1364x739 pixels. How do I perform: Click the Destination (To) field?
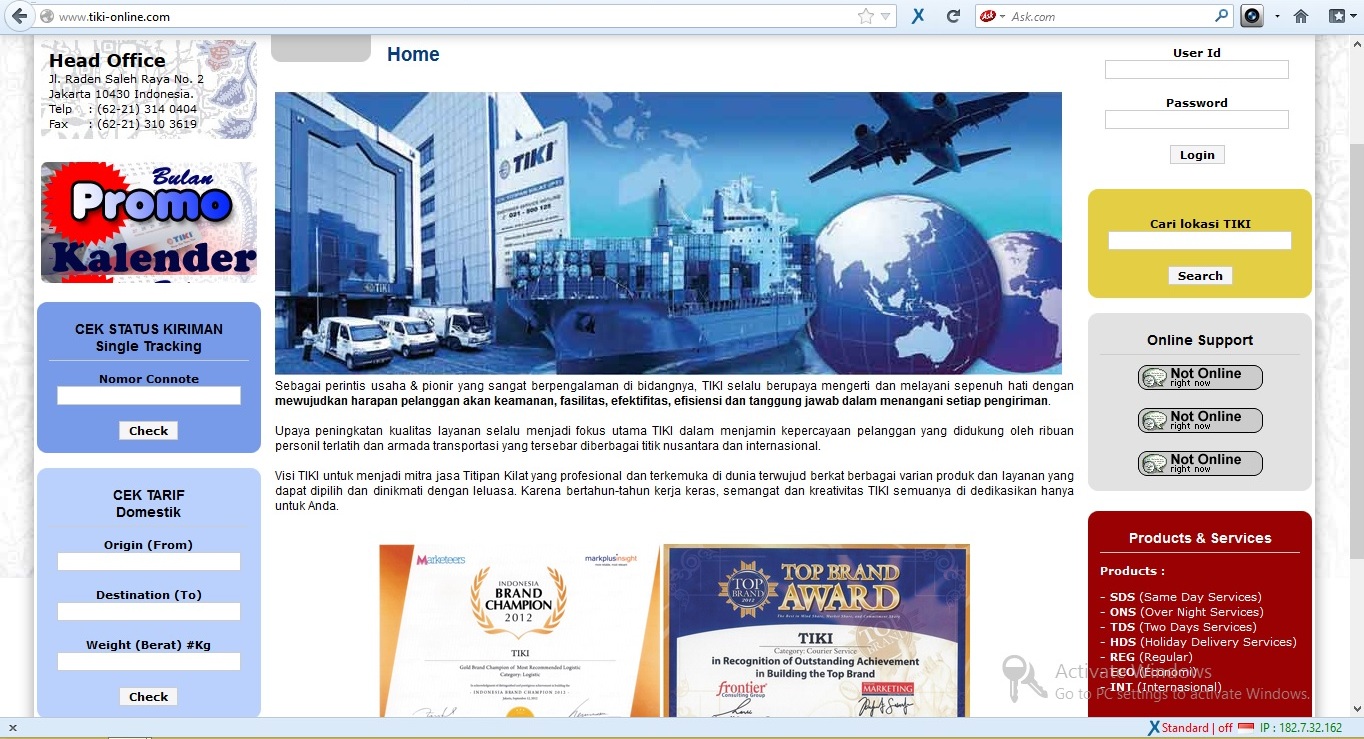click(149, 612)
